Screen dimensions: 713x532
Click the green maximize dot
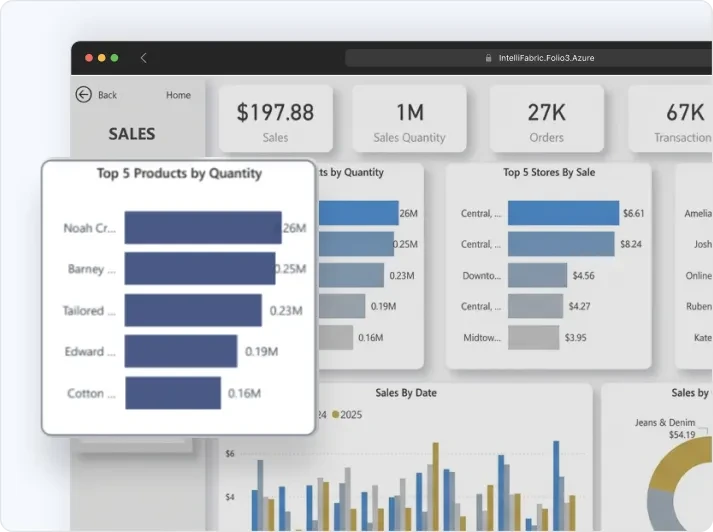(115, 58)
